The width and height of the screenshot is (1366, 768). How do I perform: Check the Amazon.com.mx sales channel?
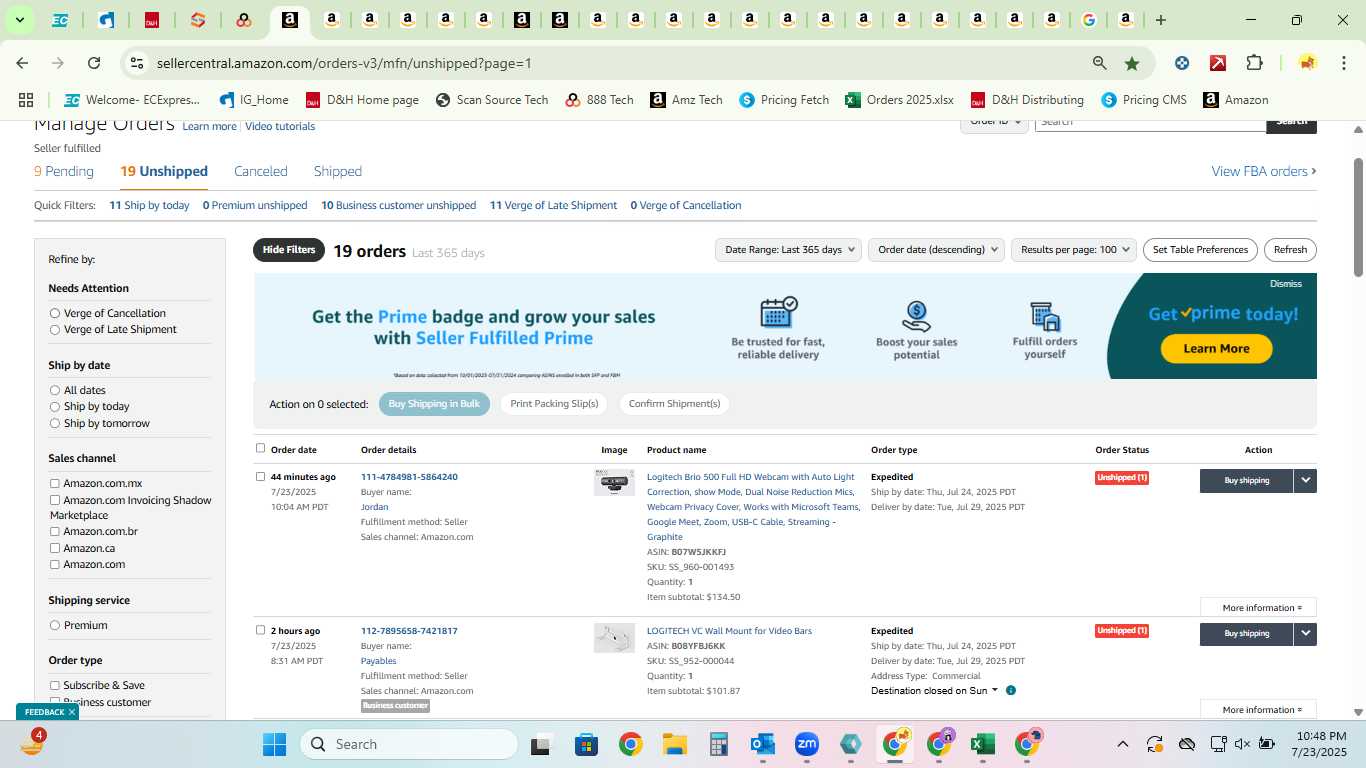click(x=55, y=483)
